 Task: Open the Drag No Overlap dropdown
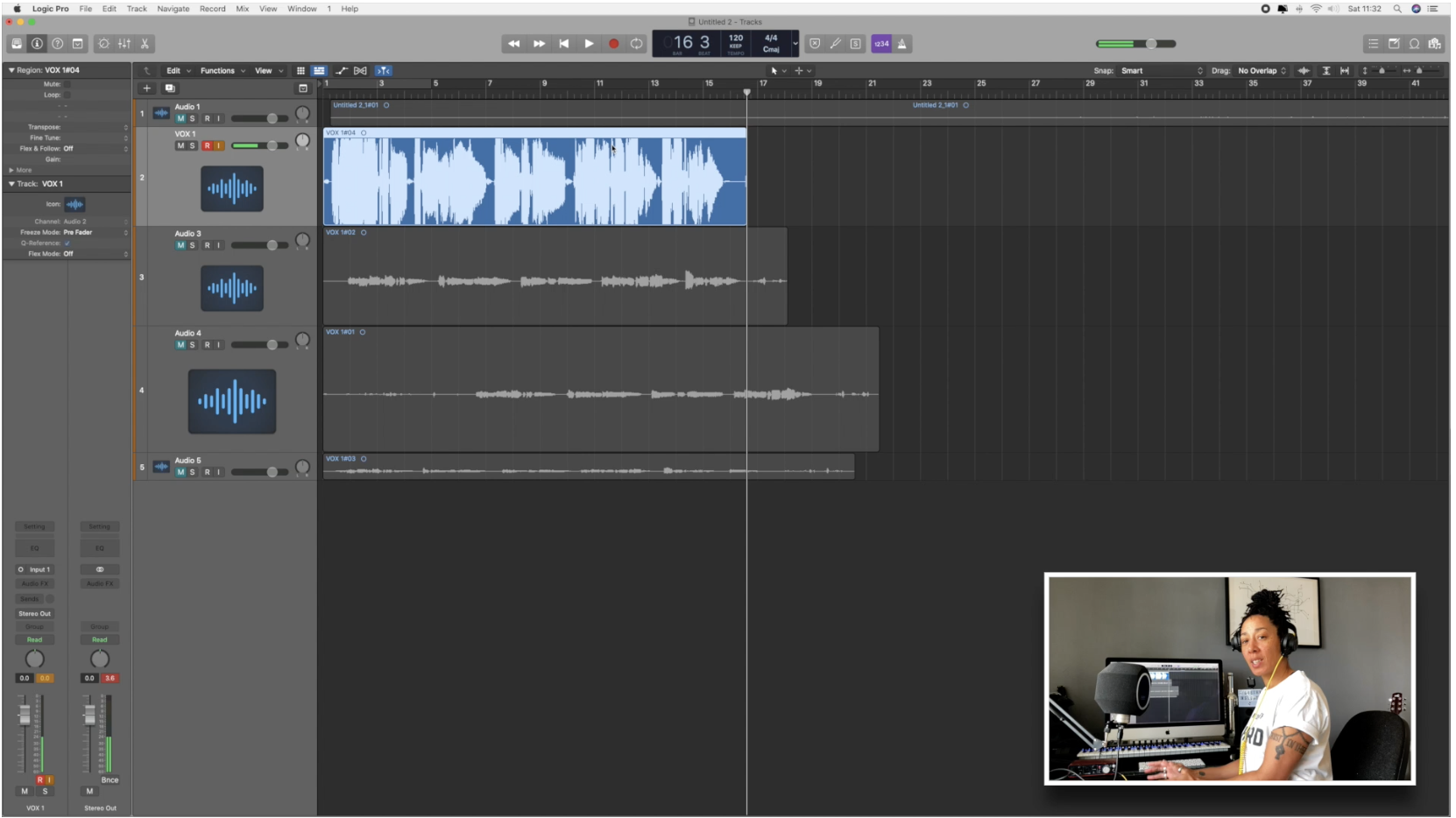pyautogui.click(x=1262, y=71)
